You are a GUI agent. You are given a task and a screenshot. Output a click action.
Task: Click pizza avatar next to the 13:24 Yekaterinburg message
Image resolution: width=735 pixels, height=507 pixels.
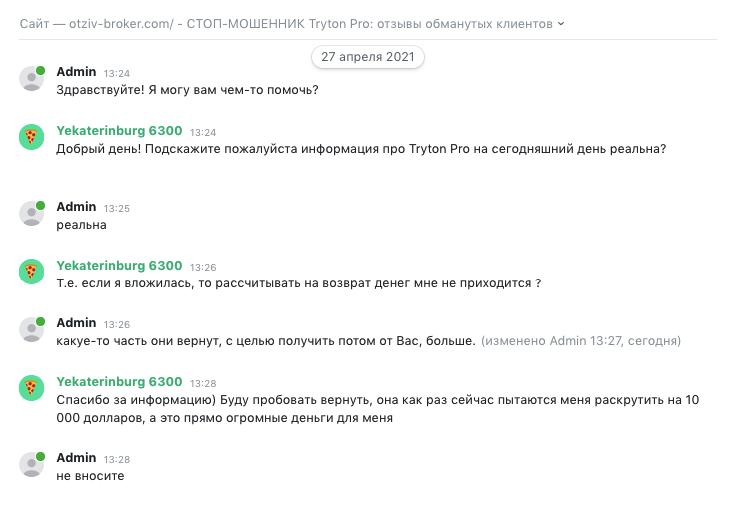point(31,137)
